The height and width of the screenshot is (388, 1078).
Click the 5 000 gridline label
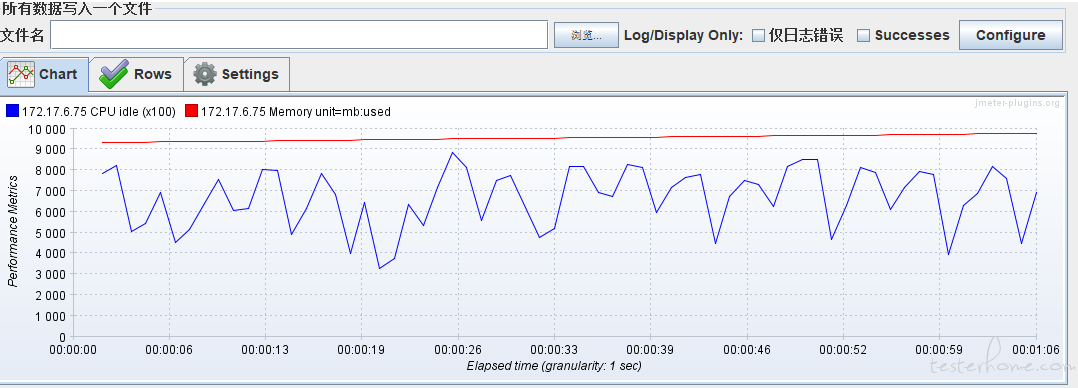[x=46, y=233]
